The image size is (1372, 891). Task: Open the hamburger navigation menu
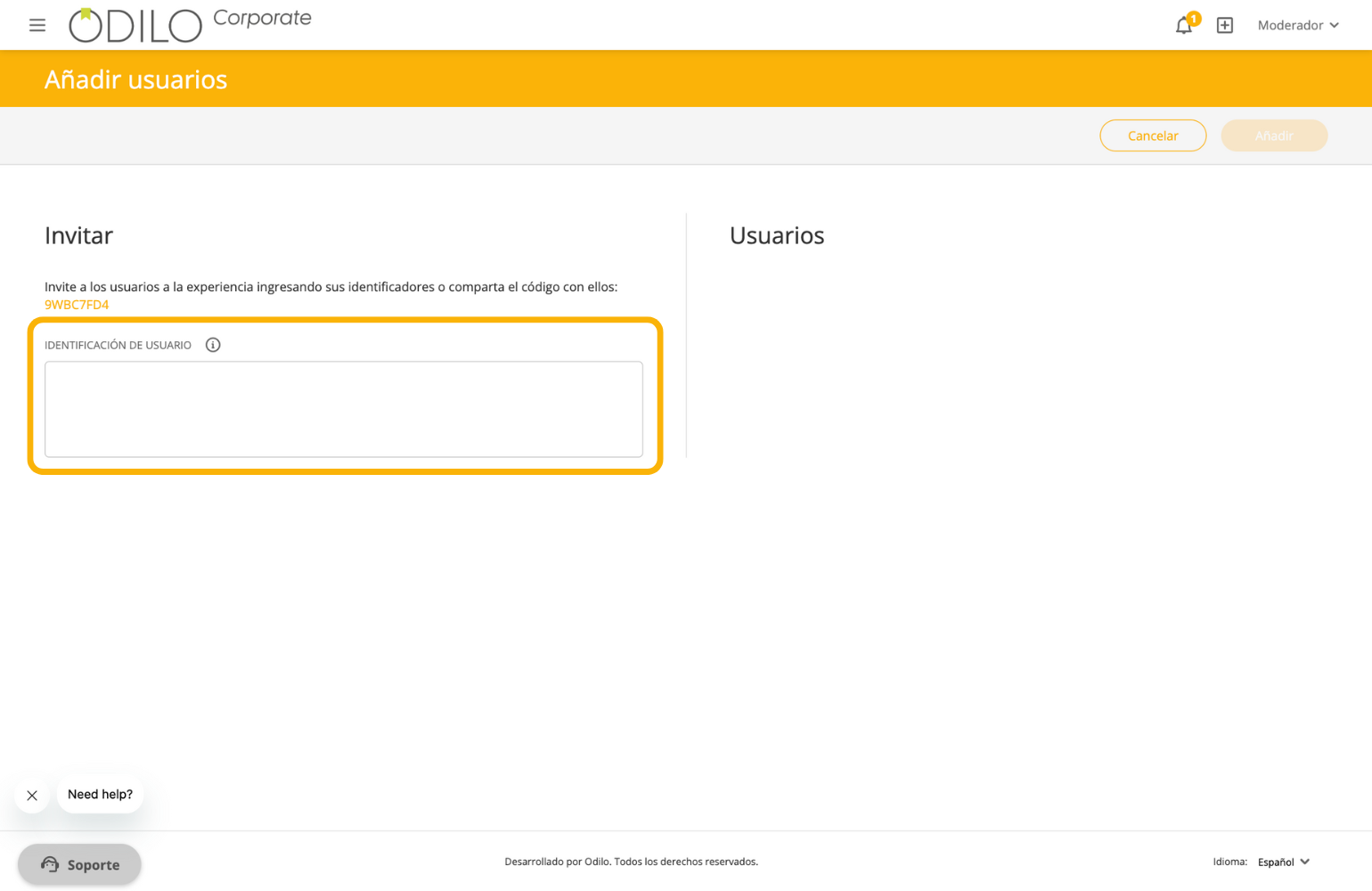[x=37, y=25]
